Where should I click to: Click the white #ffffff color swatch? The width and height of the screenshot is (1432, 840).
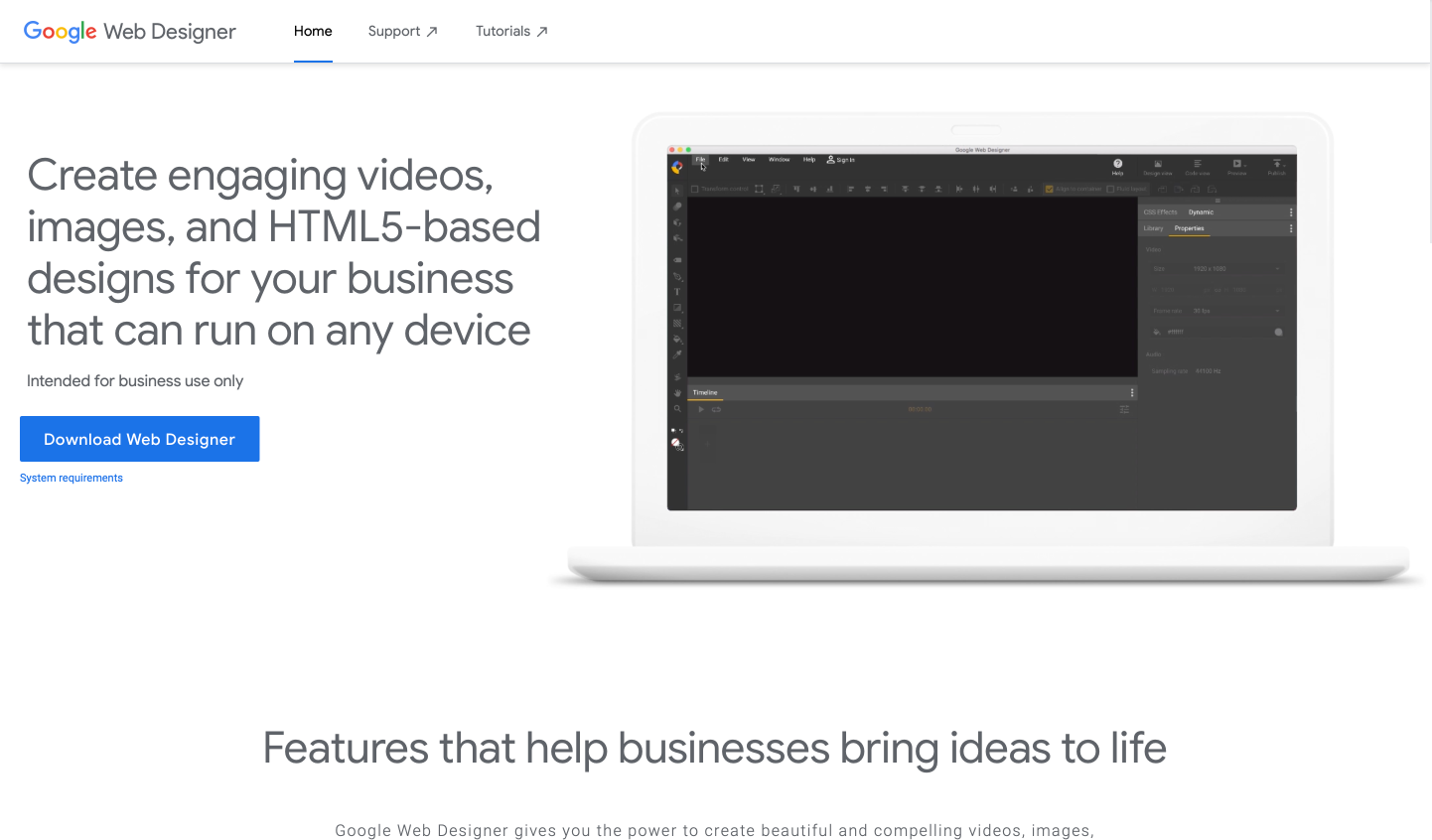1279,332
